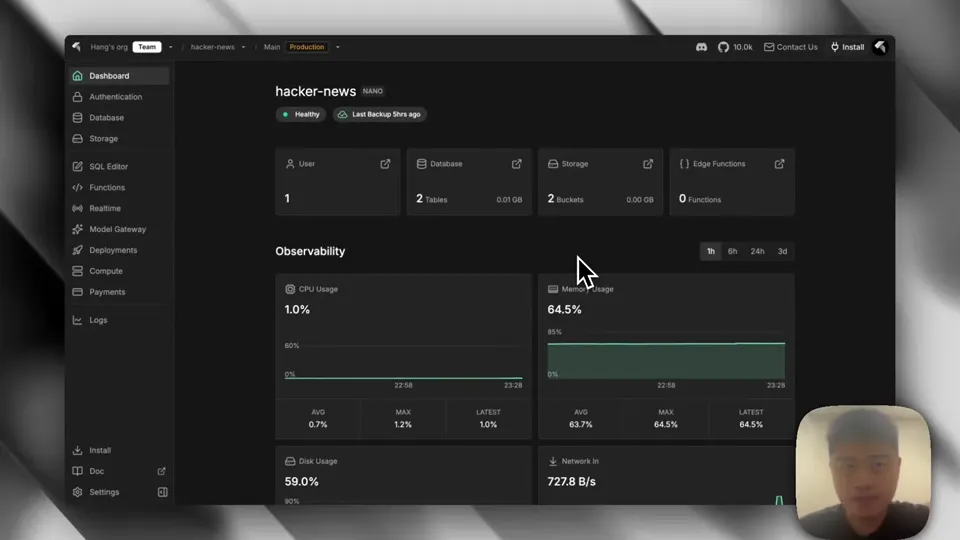Click the Logs chart icon
The height and width of the screenshot is (540, 960).
(77, 320)
